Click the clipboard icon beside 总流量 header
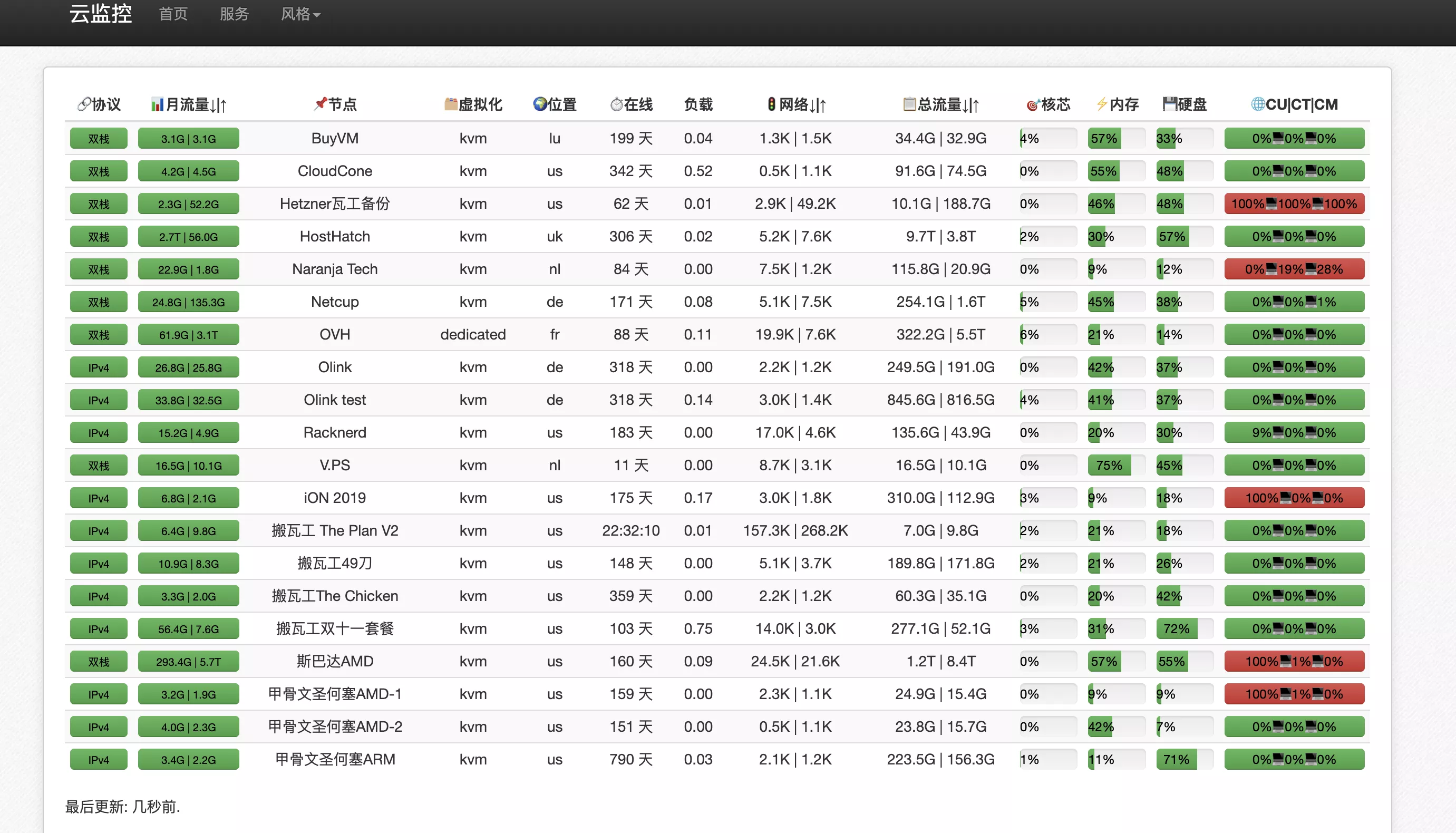 pyautogui.click(x=909, y=104)
